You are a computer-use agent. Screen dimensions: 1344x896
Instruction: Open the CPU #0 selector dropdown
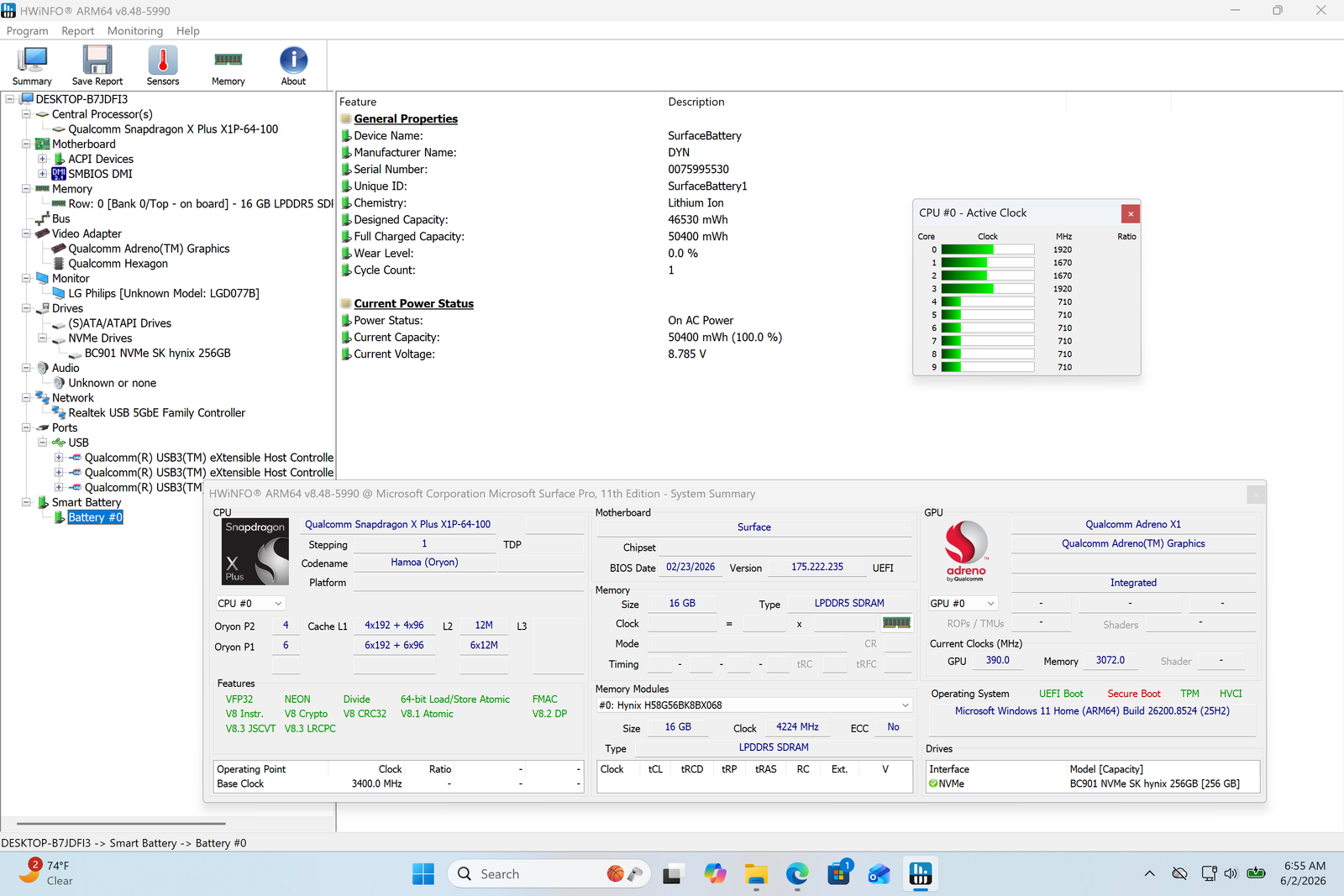point(250,604)
